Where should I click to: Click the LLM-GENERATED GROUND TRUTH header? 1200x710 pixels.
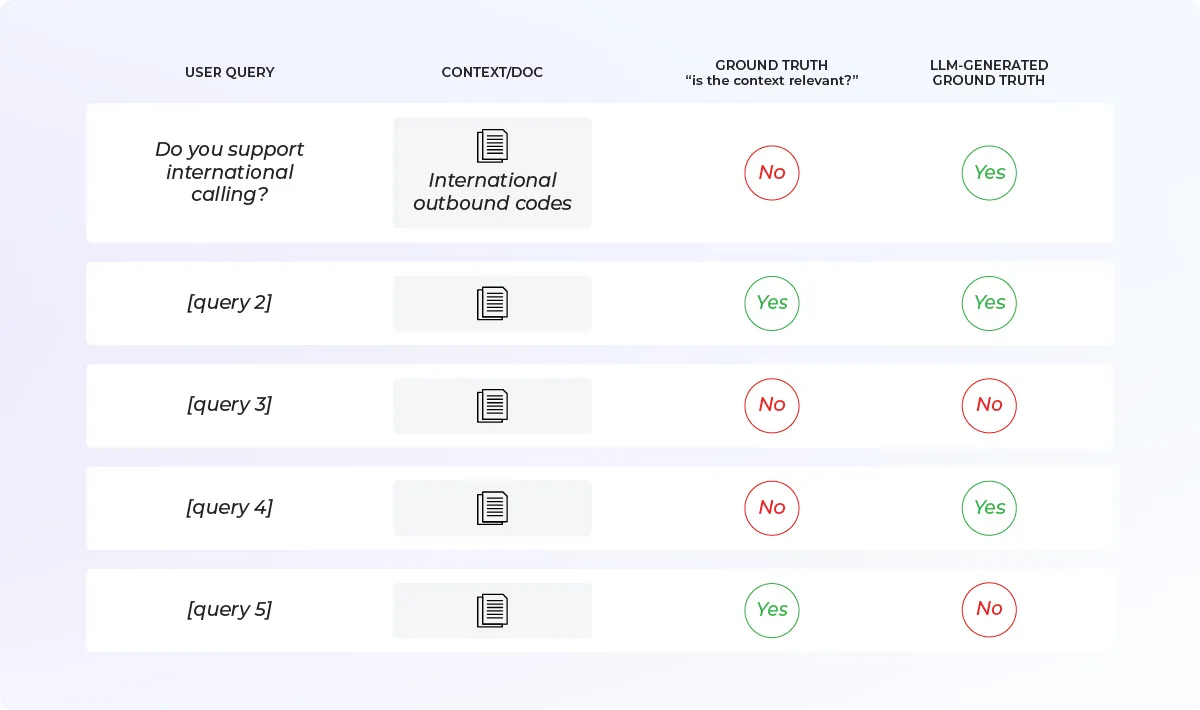pos(989,73)
